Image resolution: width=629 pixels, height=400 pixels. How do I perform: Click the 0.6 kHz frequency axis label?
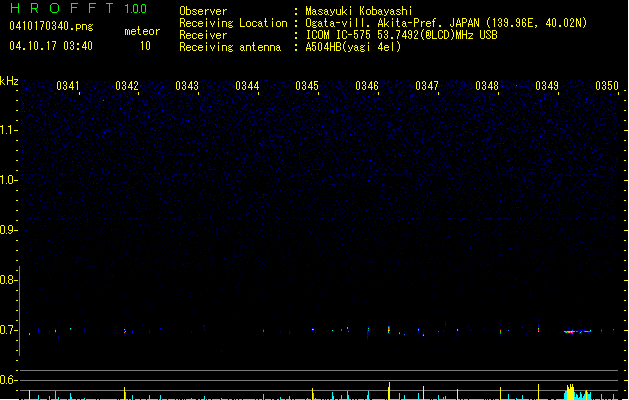(9, 380)
